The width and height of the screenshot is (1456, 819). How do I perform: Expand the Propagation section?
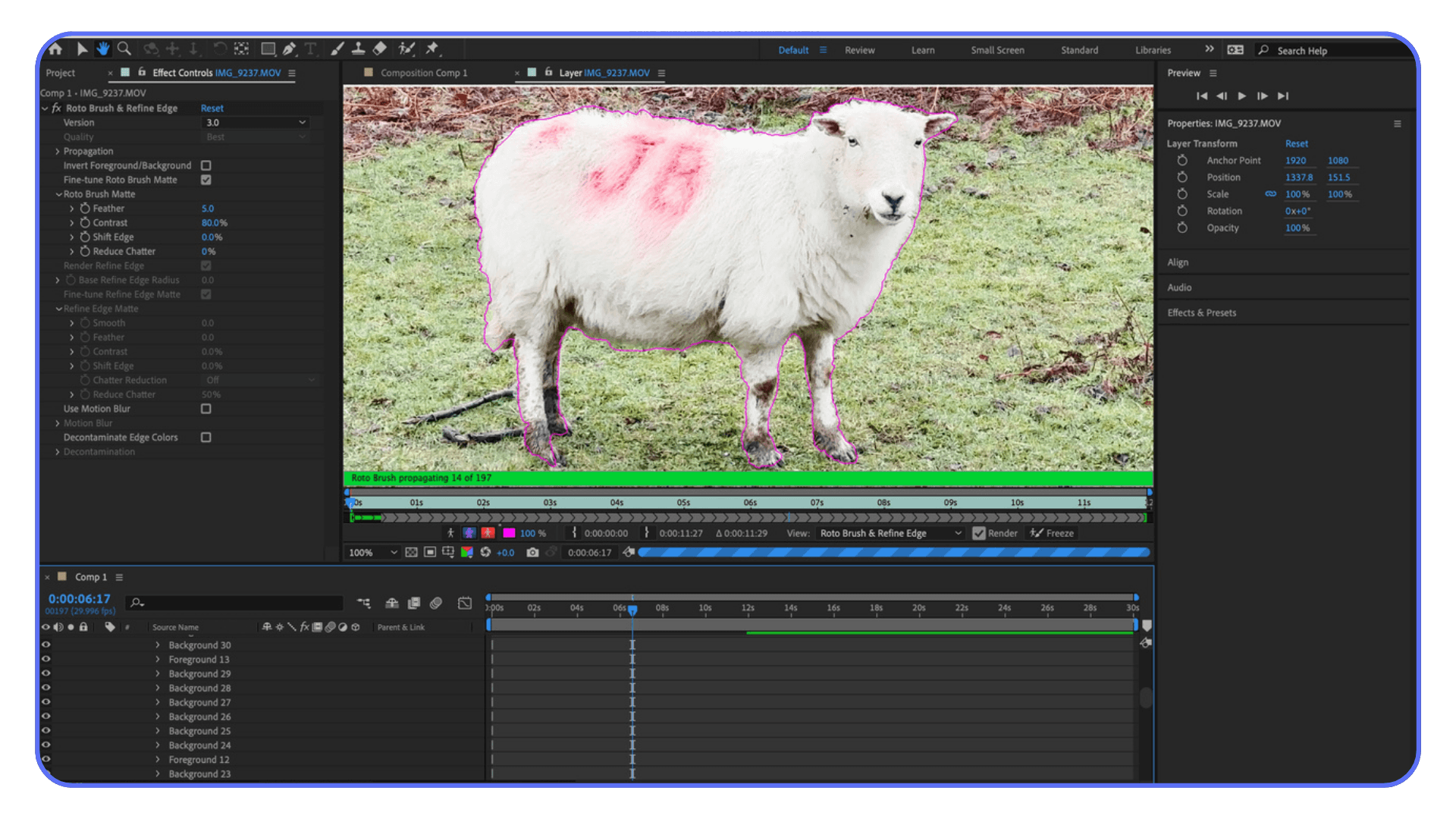tap(58, 151)
